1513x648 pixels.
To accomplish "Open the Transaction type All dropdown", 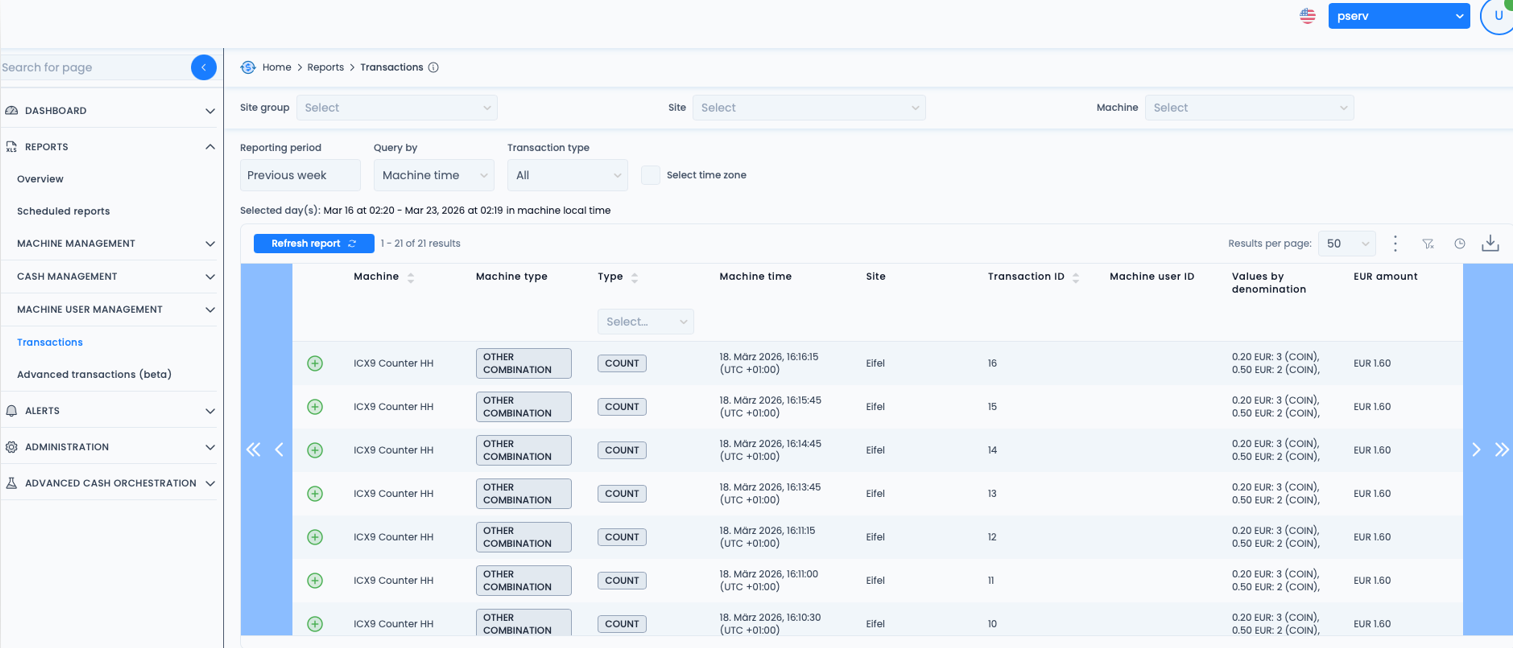I will [x=567, y=175].
